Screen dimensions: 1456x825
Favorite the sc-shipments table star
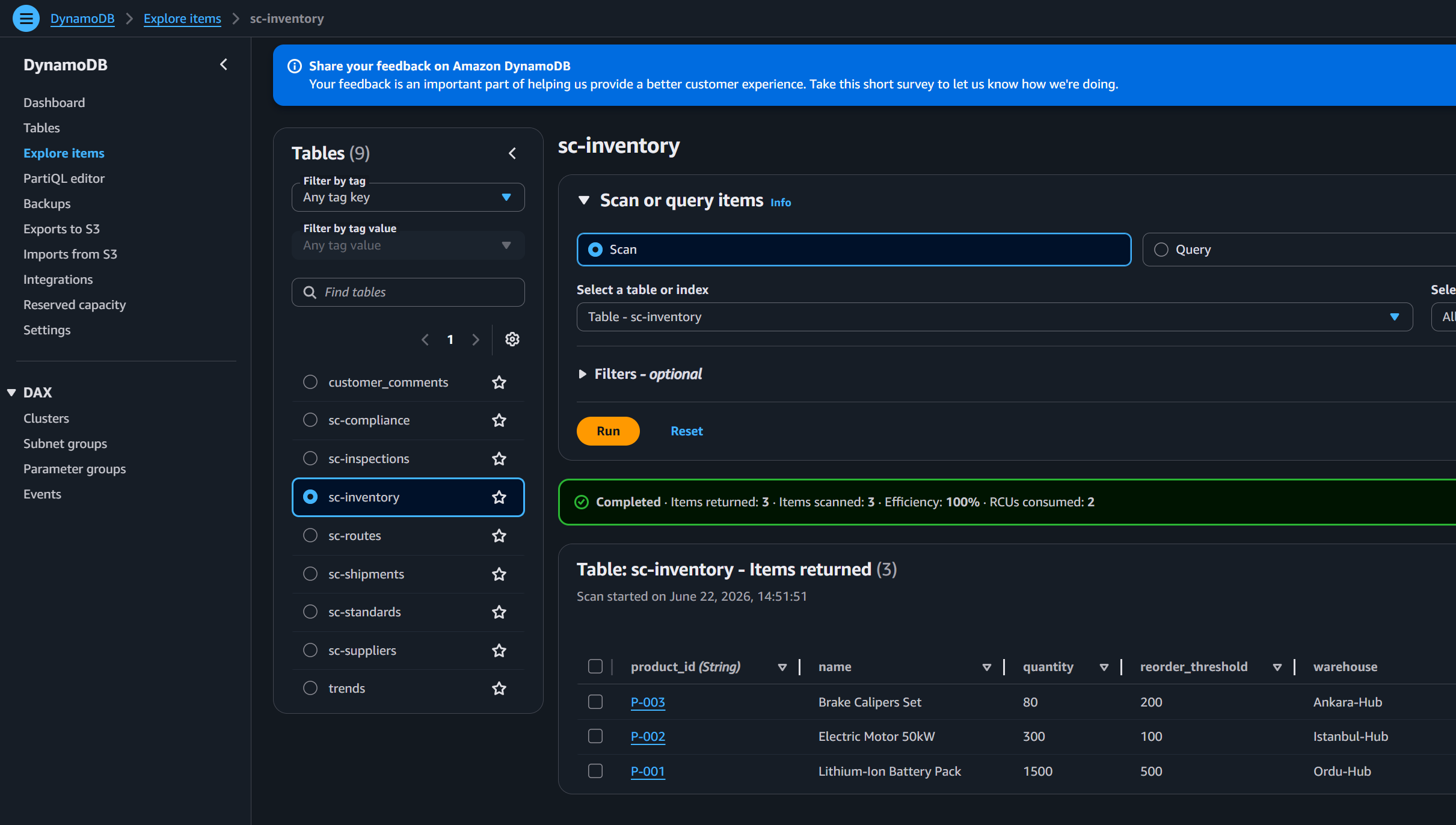click(x=499, y=574)
